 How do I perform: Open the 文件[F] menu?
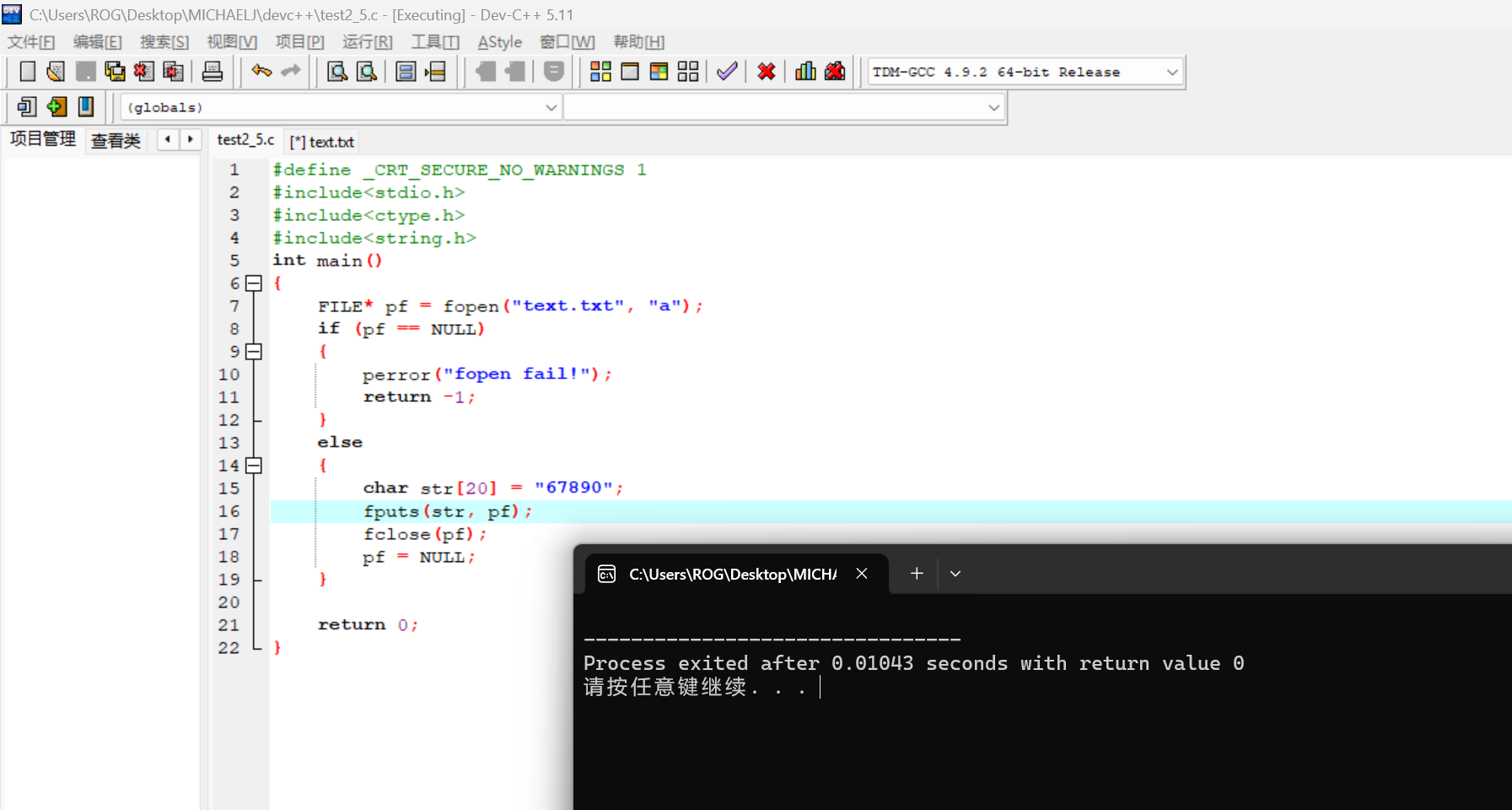tap(31, 42)
